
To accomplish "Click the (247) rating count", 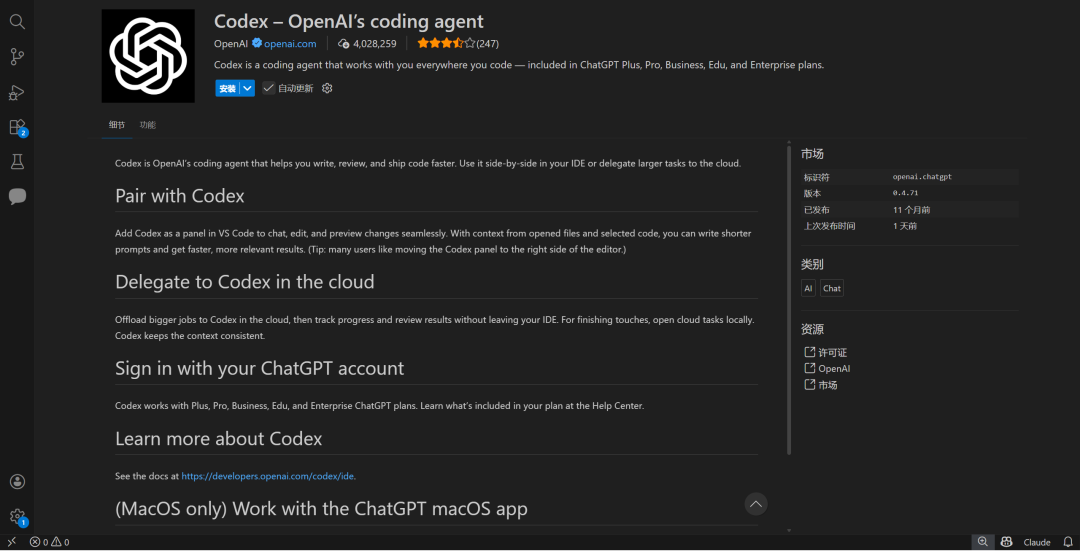I will 488,43.
